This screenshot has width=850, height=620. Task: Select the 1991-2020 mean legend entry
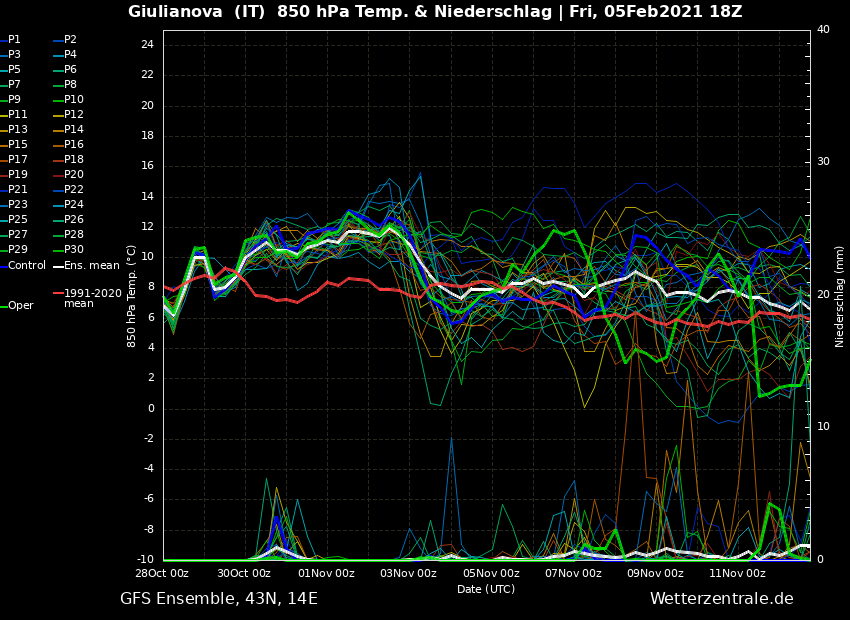(92, 298)
